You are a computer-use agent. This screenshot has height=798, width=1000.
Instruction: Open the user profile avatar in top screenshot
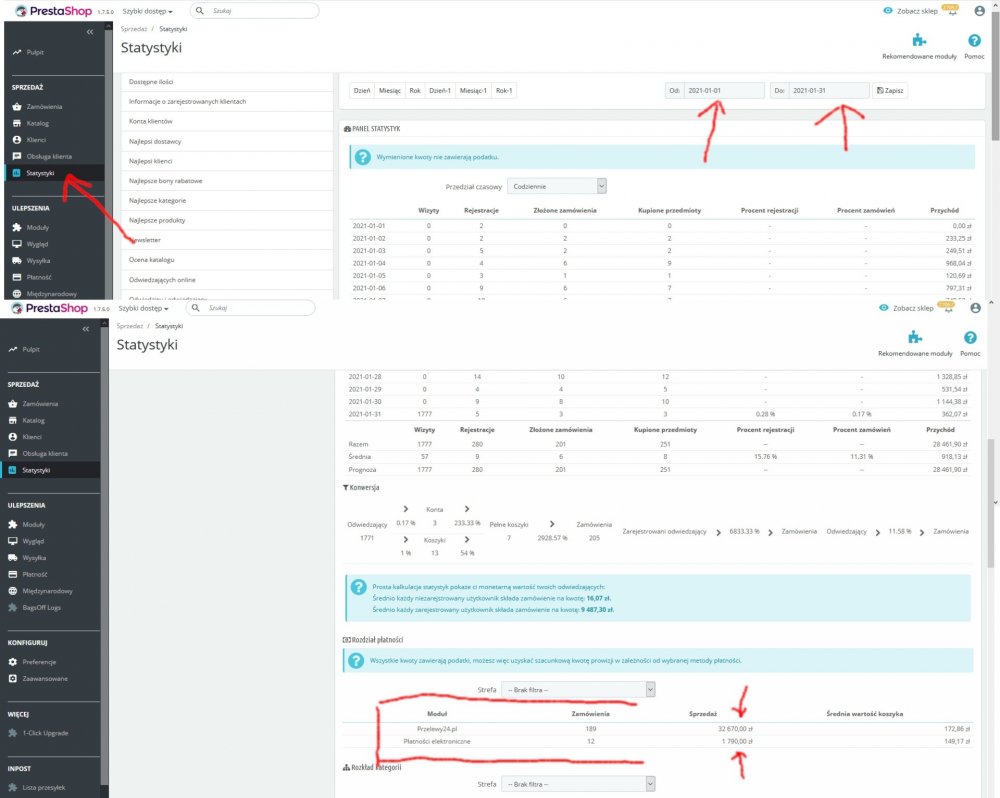[980, 11]
